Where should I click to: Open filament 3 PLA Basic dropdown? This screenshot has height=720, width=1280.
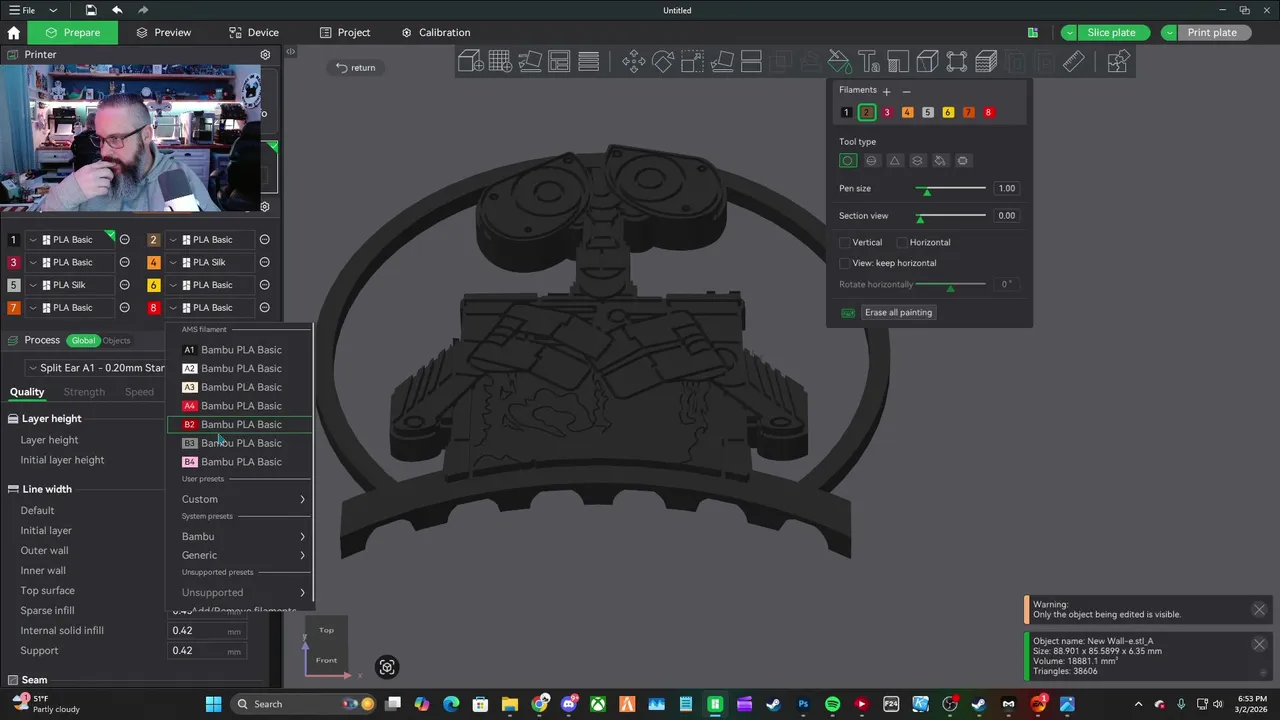pyautogui.click(x=70, y=262)
